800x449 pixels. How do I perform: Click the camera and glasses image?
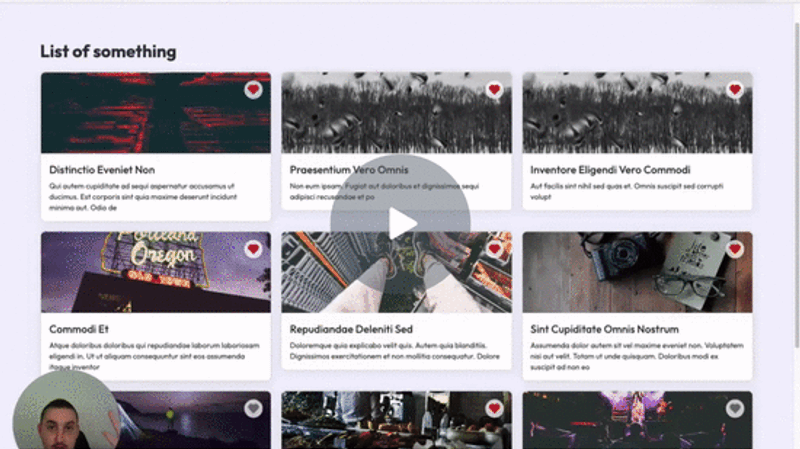637,272
